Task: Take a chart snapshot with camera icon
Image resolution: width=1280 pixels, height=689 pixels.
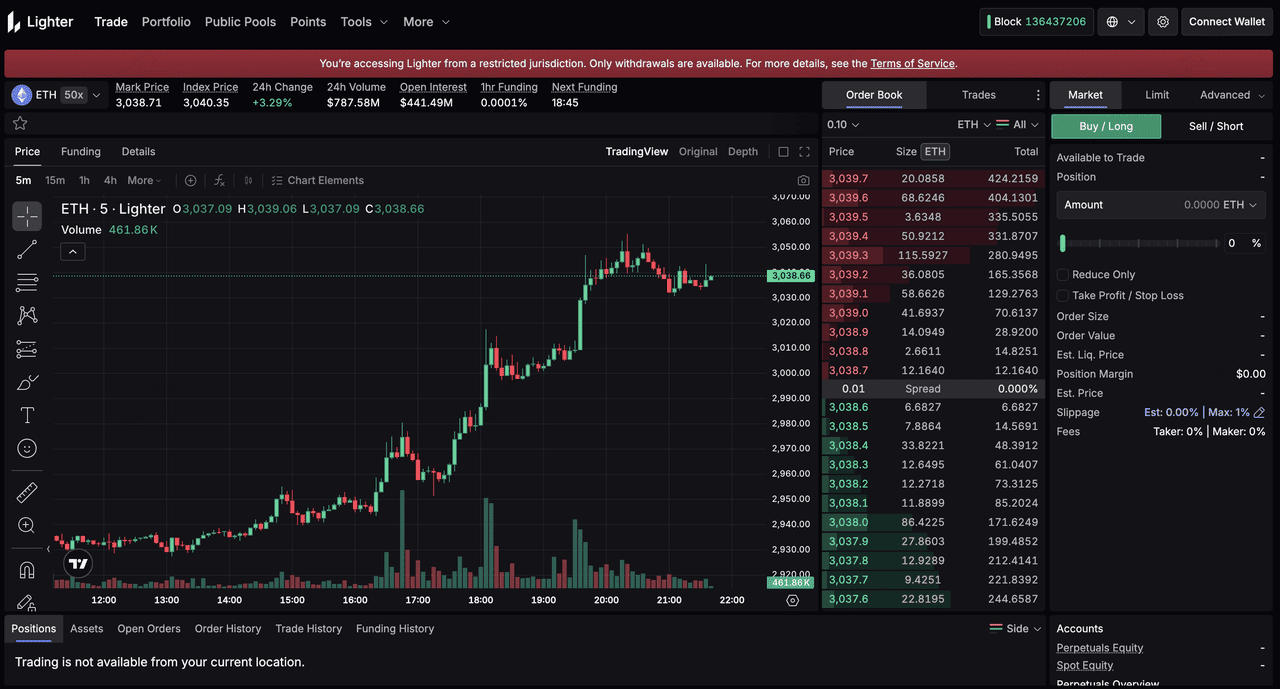Action: [x=803, y=181]
